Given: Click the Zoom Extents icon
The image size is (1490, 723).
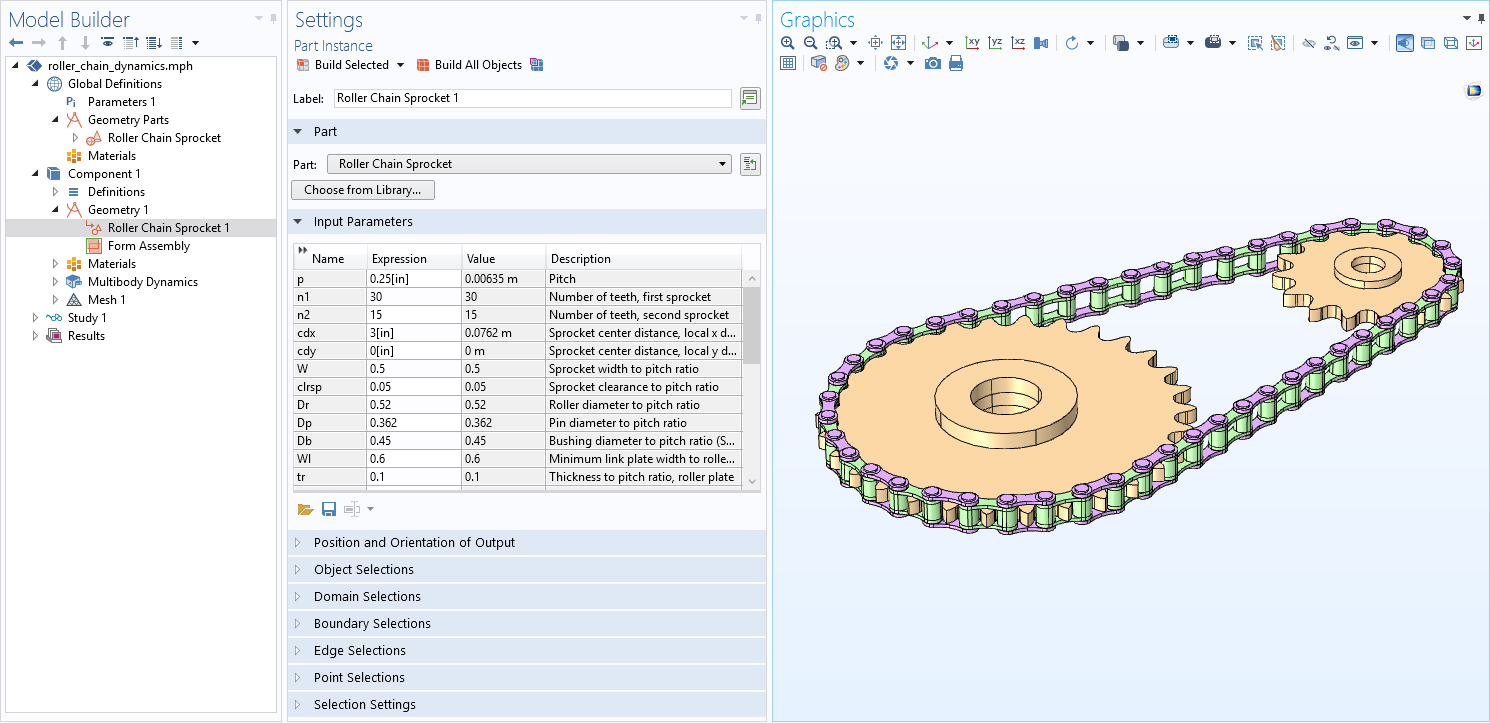Looking at the screenshot, I should (898, 43).
